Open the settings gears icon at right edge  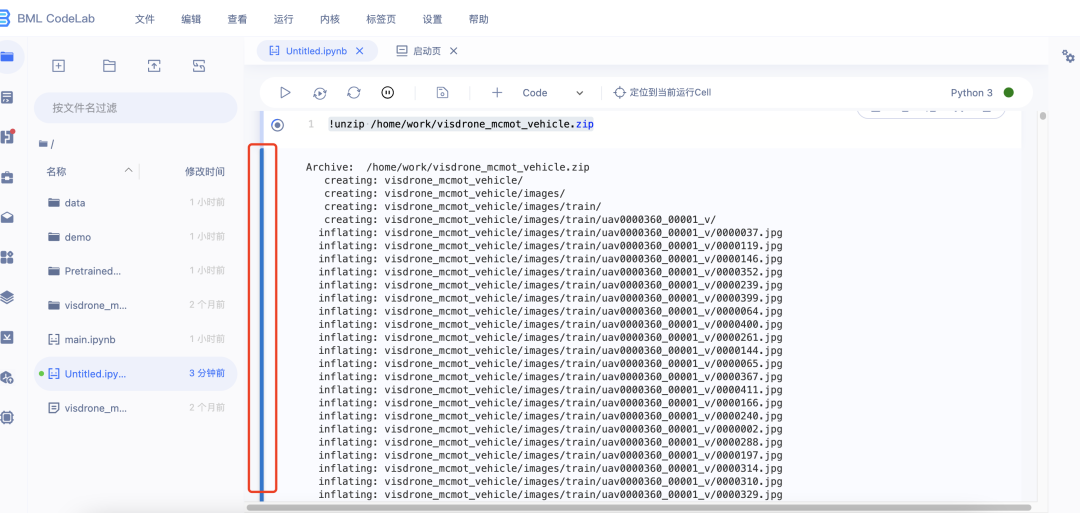point(1068,56)
